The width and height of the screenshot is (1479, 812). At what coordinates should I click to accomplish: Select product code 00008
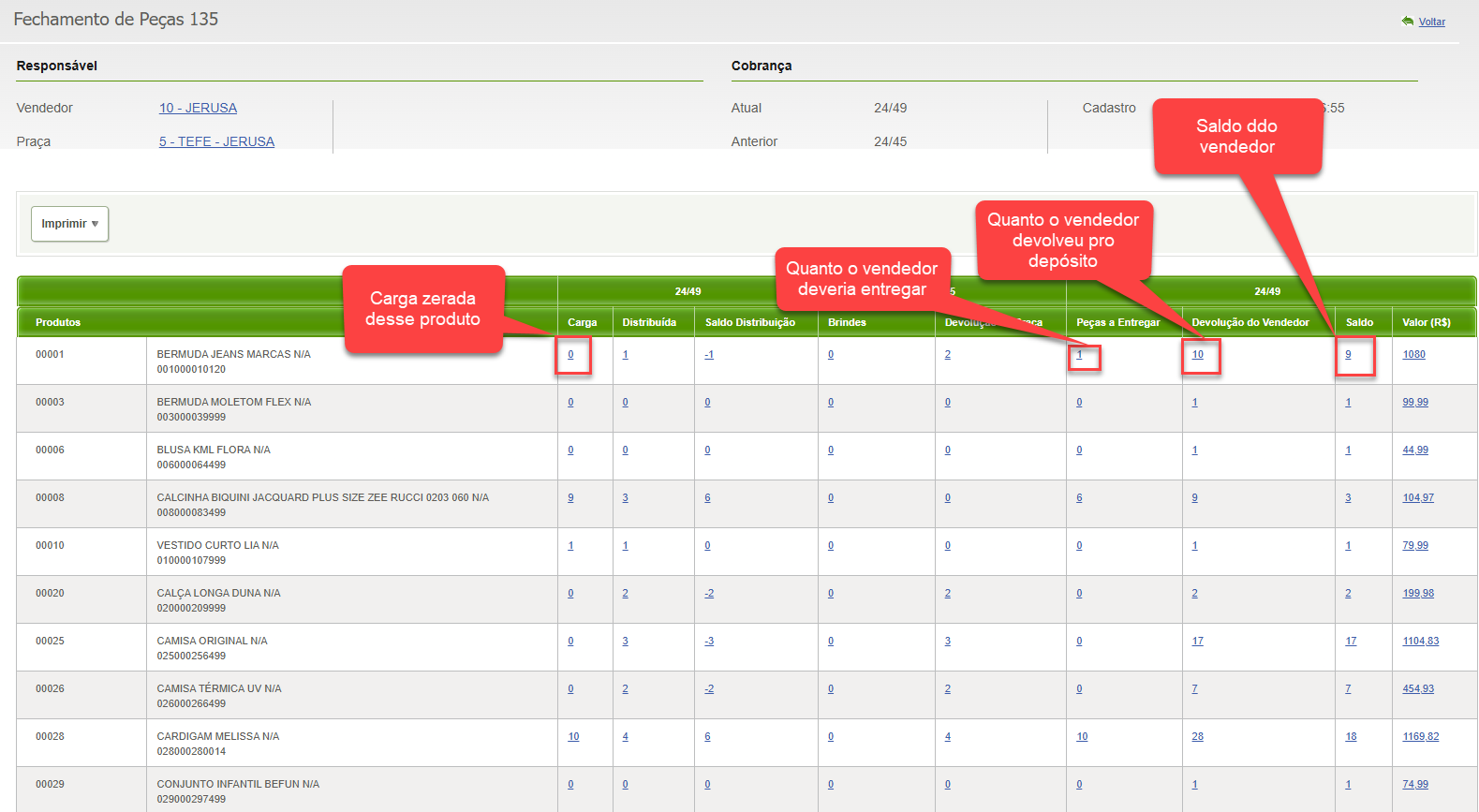point(50,497)
